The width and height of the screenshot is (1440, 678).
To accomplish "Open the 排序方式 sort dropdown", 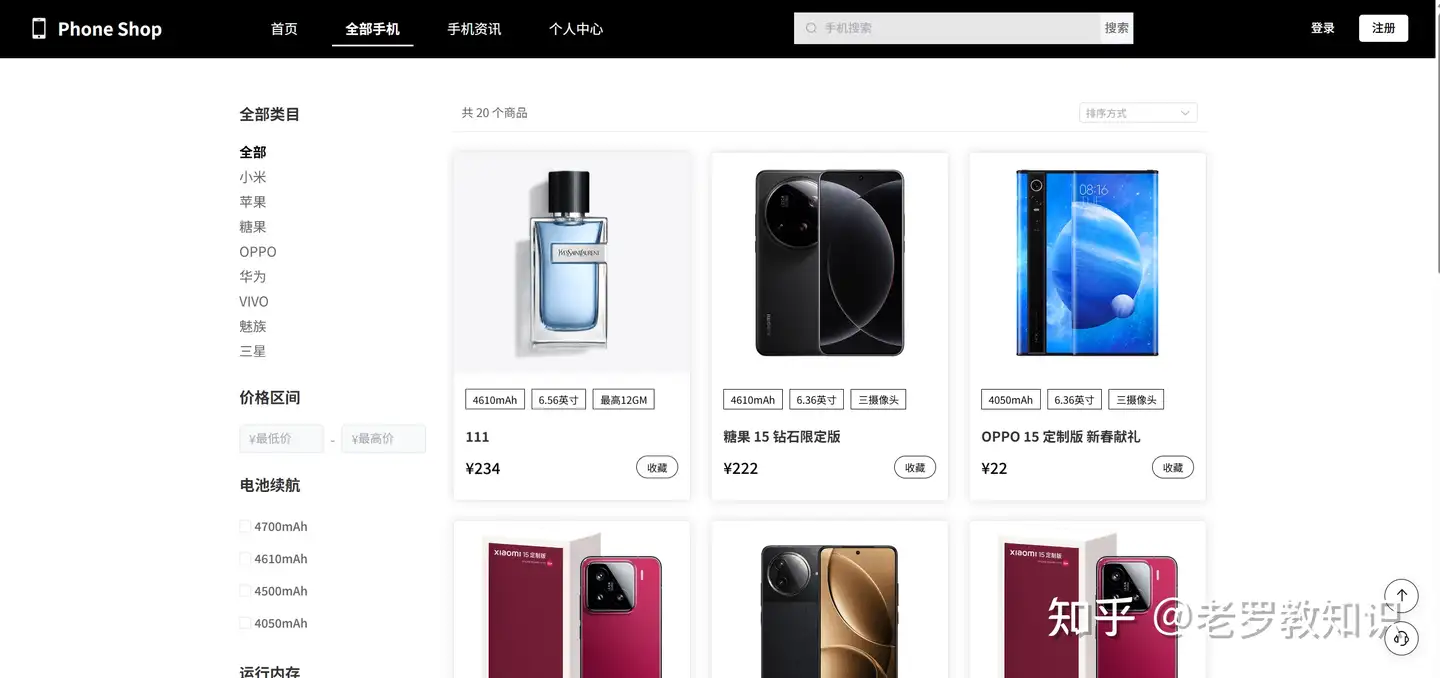I will click(x=1138, y=113).
